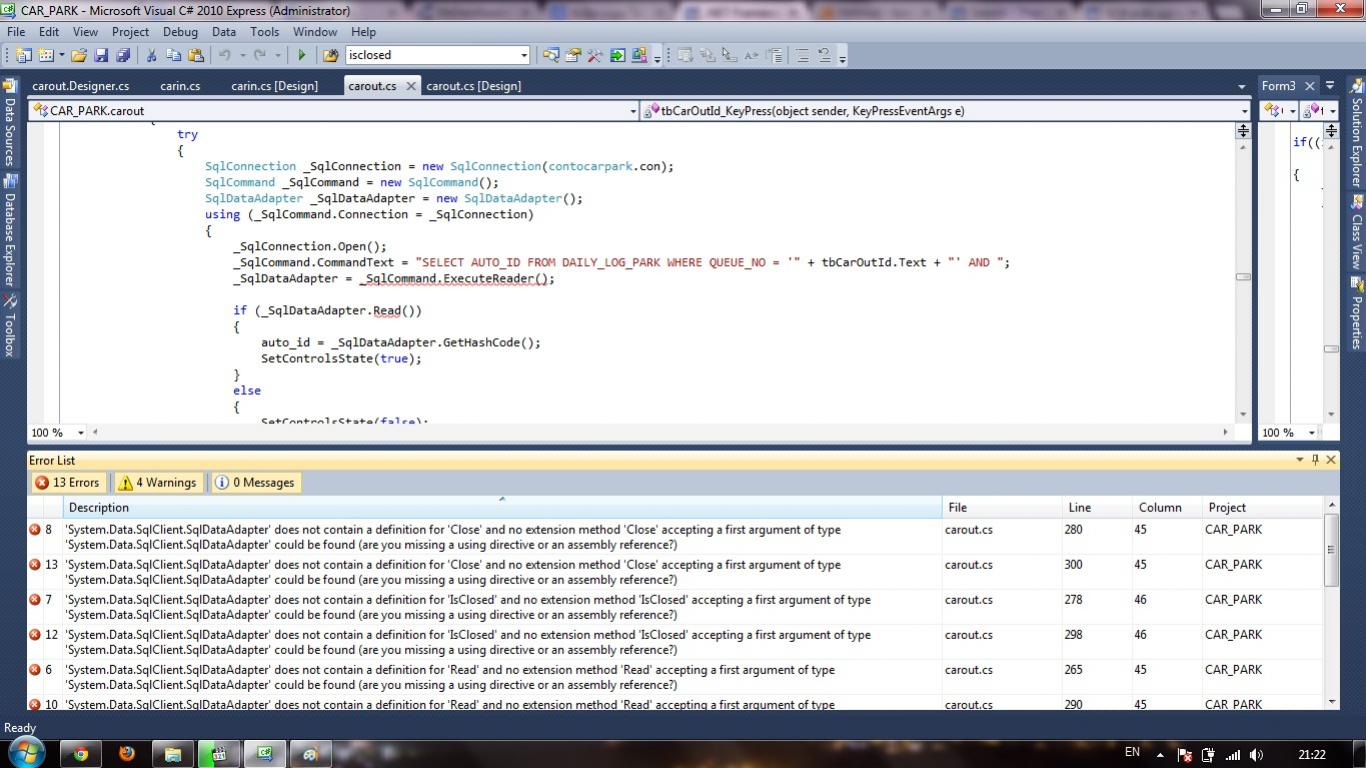This screenshot has height=768, width=1366.
Task: Open the Edit menu
Action: click(49, 32)
